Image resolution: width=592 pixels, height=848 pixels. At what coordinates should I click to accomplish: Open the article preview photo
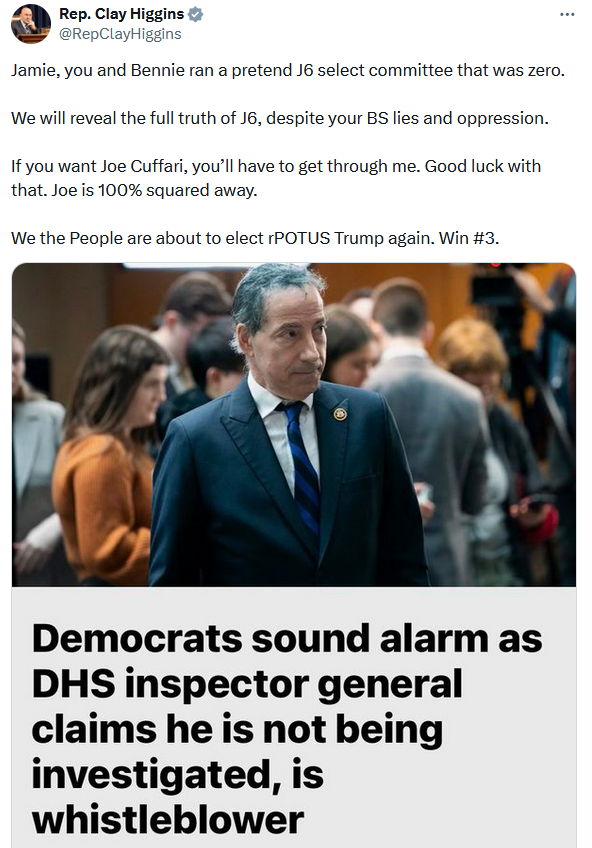point(294,425)
